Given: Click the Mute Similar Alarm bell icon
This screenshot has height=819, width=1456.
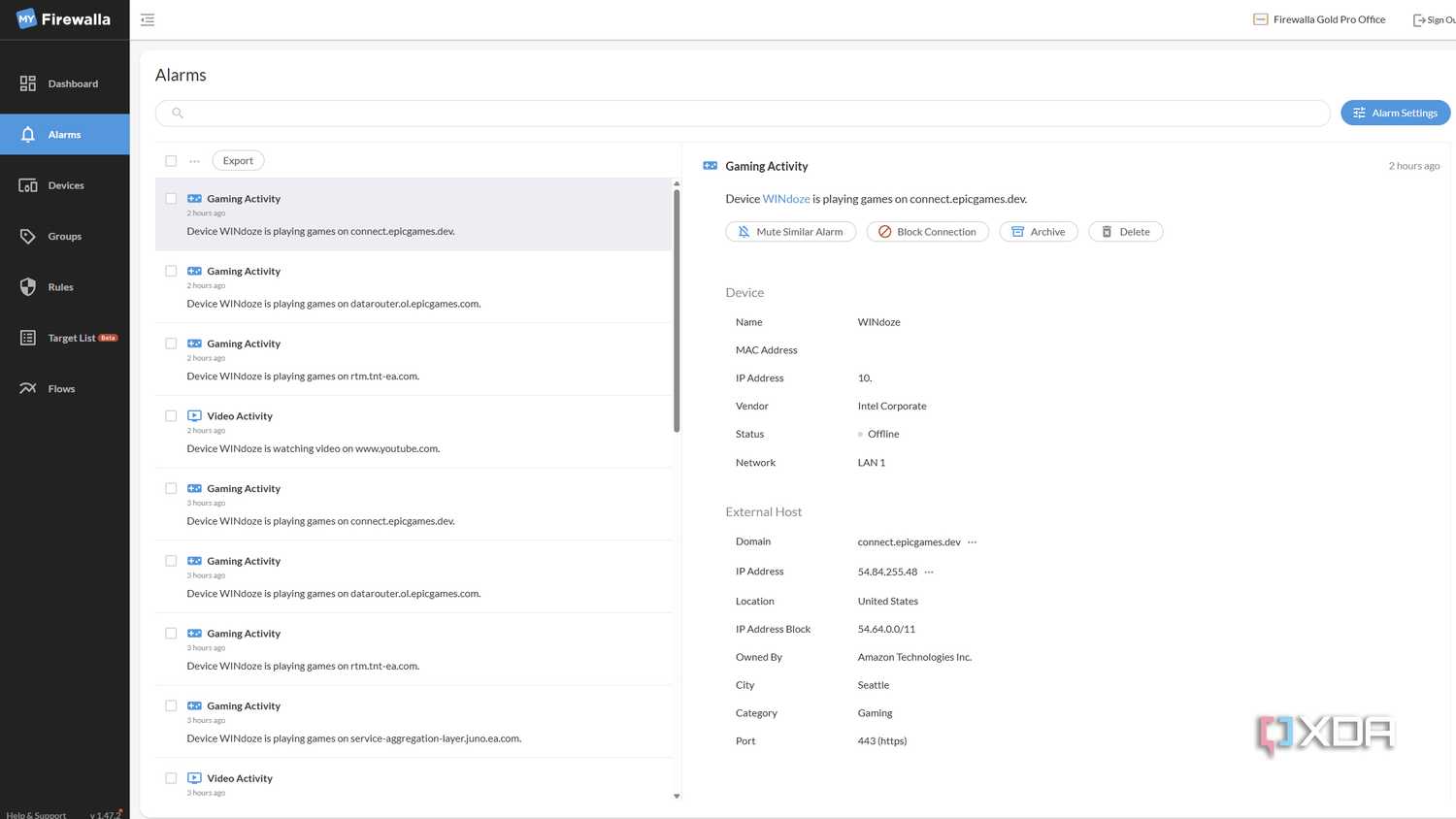Looking at the screenshot, I should click(x=744, y=232).
